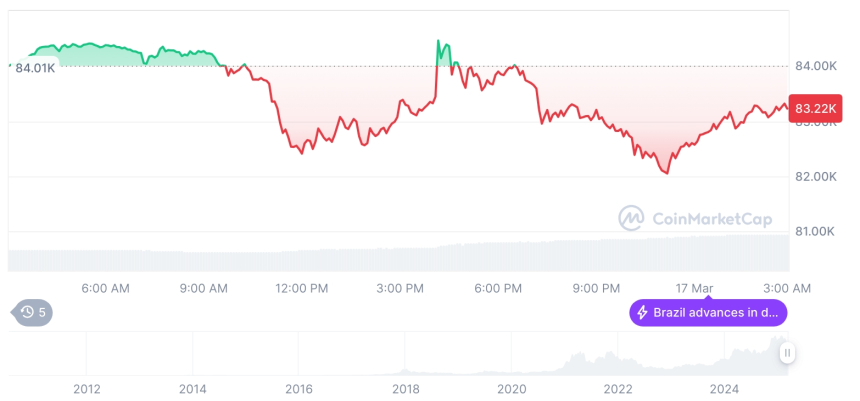Select 2016 on the overview timeline

coord(299,388)
